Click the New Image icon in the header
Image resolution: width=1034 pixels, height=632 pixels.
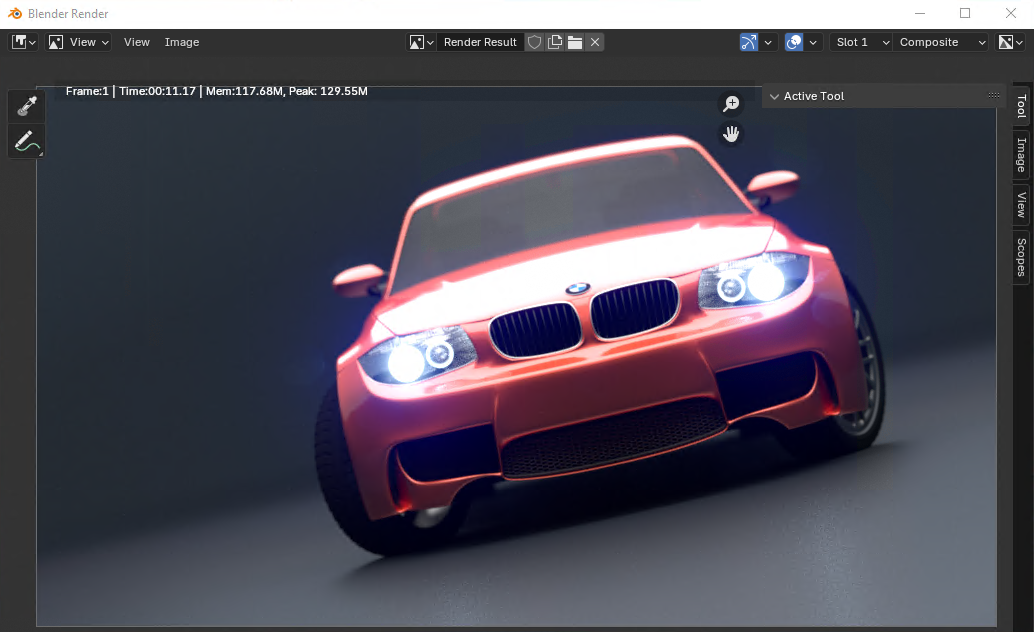555,42
